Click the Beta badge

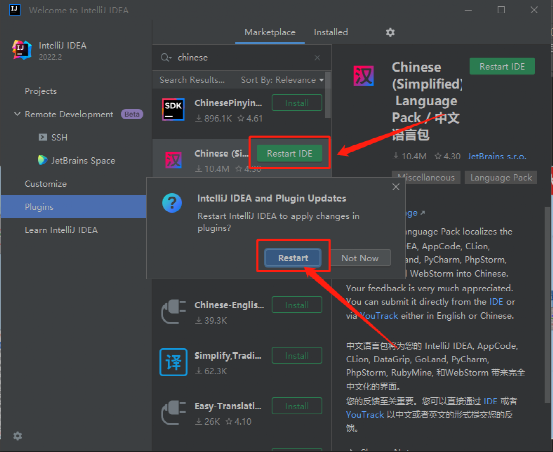click(x=132, y=114)
